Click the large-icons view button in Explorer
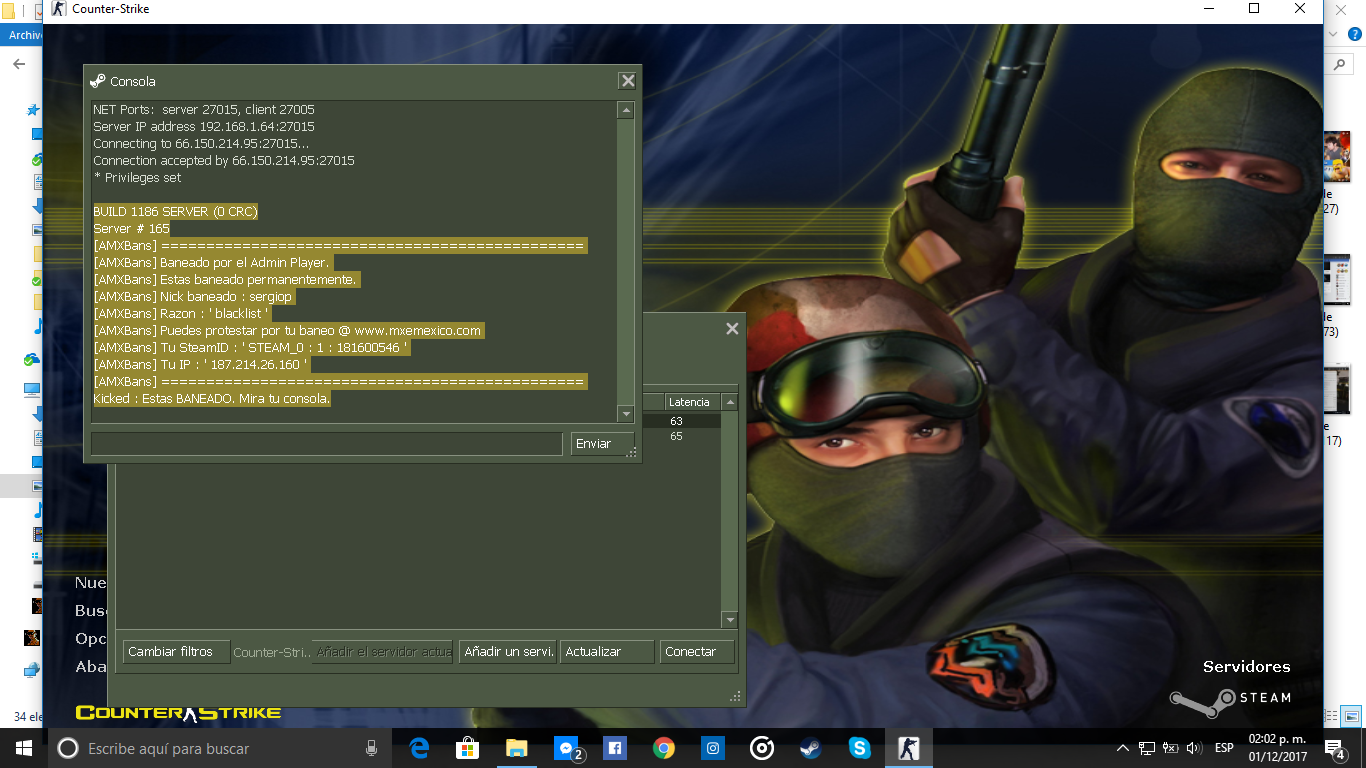The image size is (1366, 768). [1351, 716]
